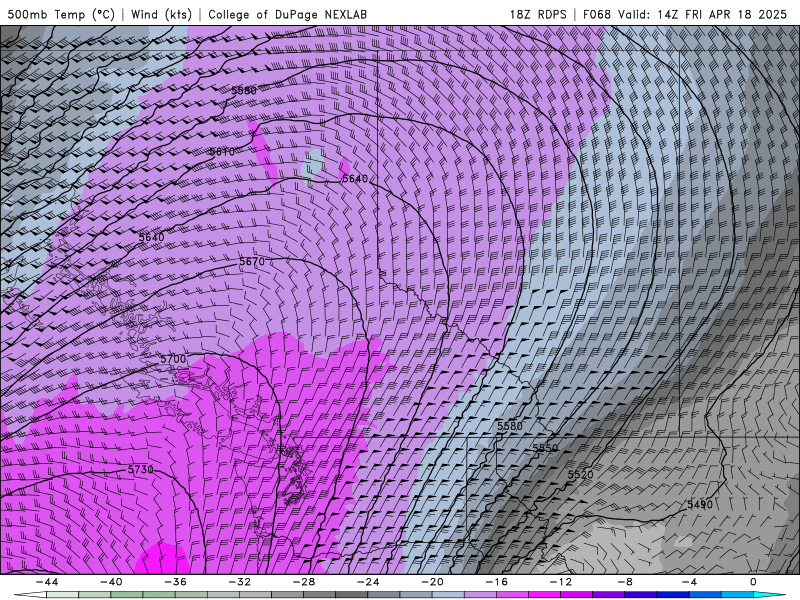Image resolution: width=800 pixels, height=600 pixels.
Task: Click the '500mb Temp (°C)' title text
Action: click(61, 14)
